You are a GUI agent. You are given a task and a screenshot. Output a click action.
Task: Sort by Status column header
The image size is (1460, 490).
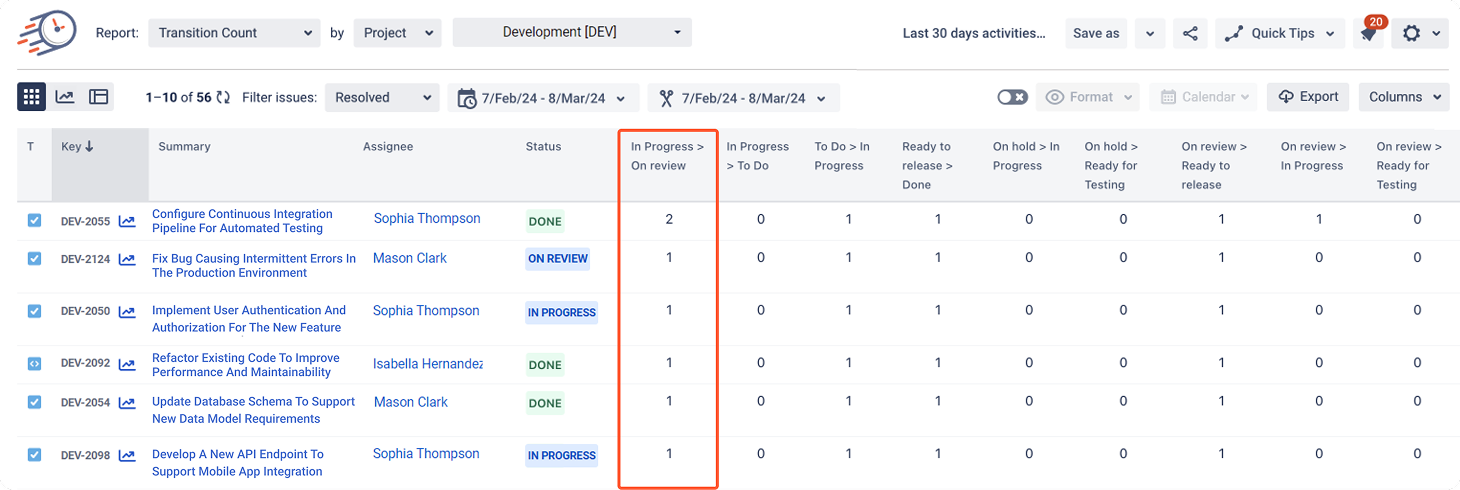(x=543, y=146)
